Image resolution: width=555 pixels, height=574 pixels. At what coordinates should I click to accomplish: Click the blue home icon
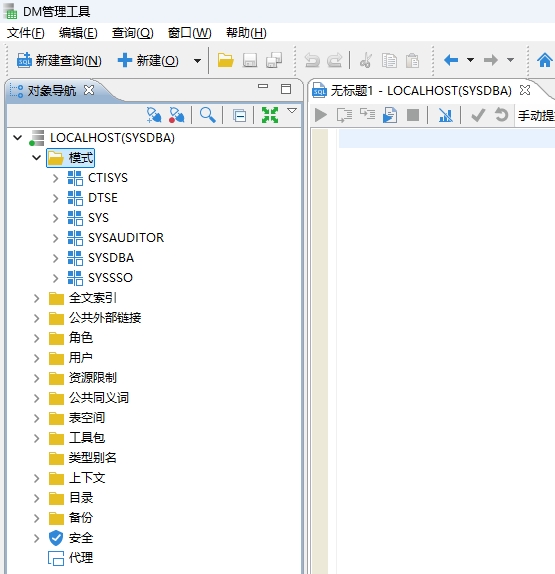(544, 60)
